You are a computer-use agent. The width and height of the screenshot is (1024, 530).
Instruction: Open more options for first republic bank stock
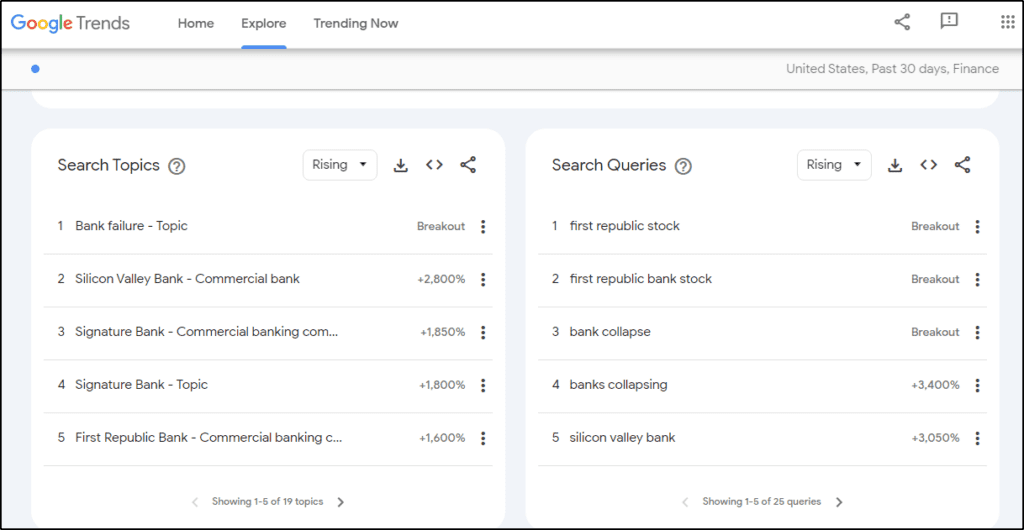978,279
